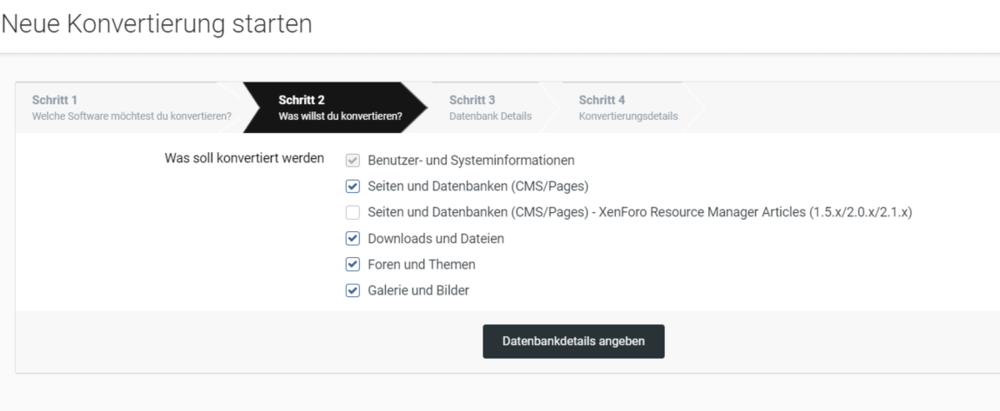This screenshot has height=411, width=1000.
Task: Go back to Schritt 1 software selection
Action: tap(130, 107)
